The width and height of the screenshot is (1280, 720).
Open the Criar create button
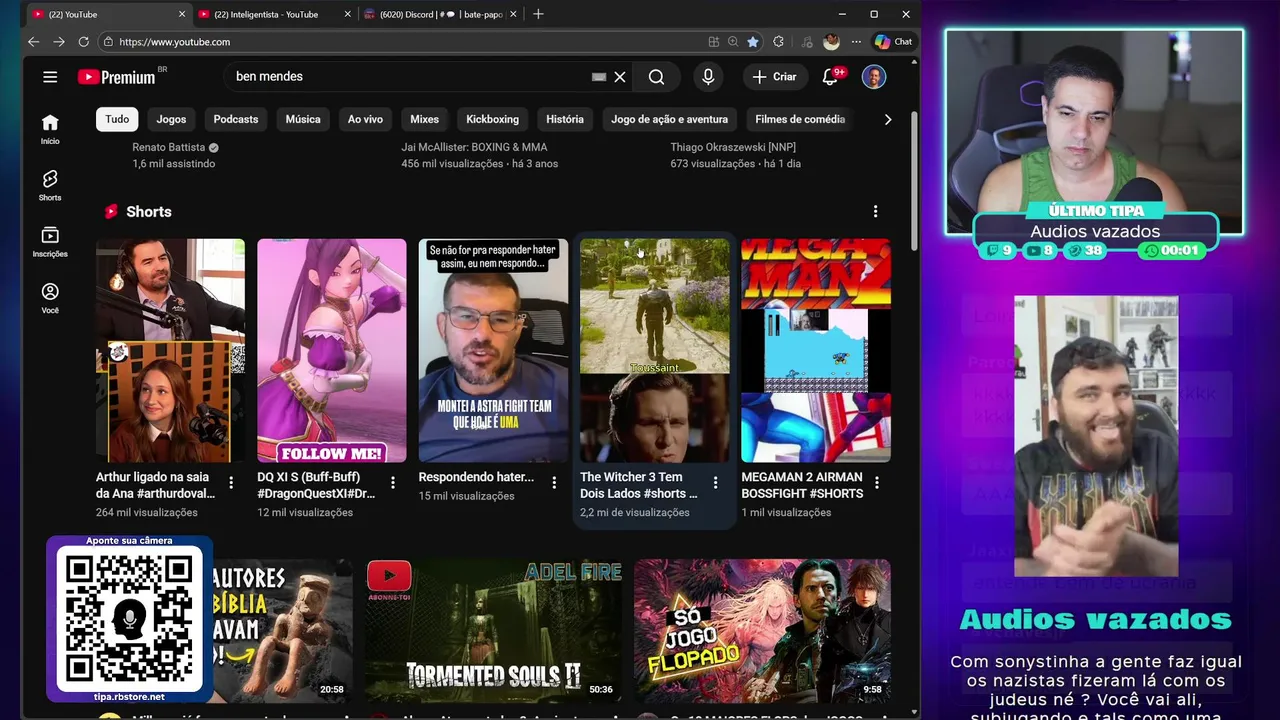[775, 77]
